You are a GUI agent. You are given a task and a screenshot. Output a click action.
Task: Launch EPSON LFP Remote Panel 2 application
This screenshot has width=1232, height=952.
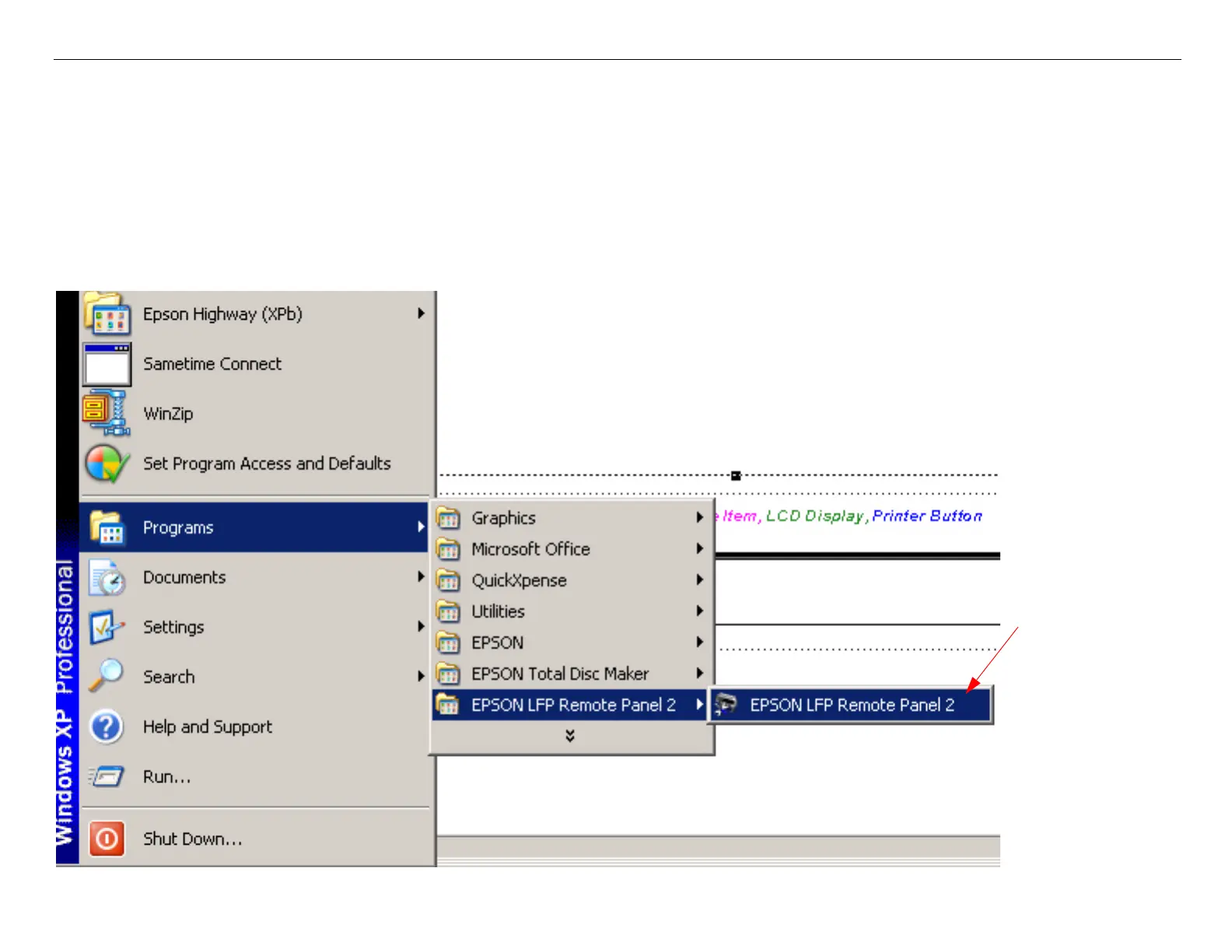coord(851,705)
